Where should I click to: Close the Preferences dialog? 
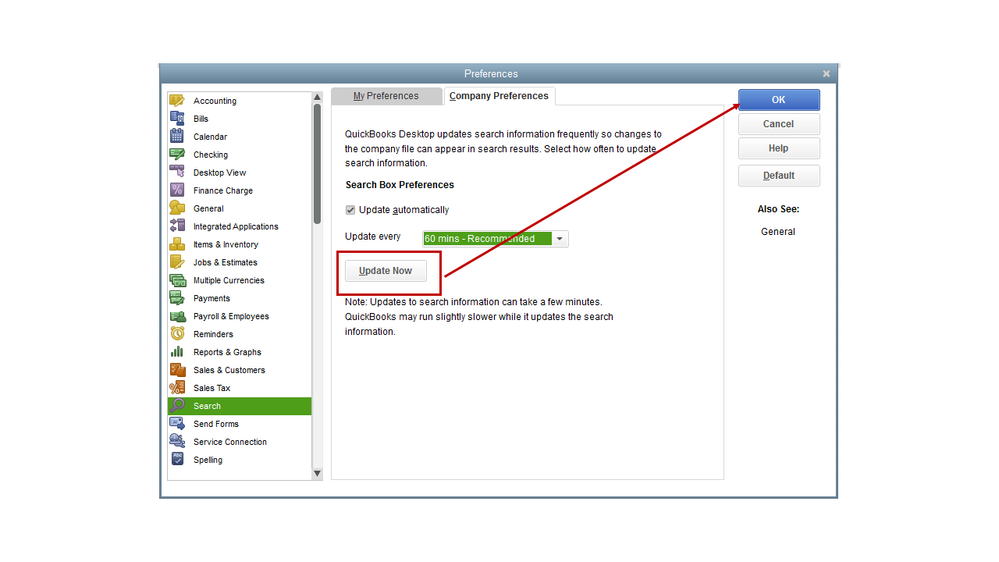(826, 74)
